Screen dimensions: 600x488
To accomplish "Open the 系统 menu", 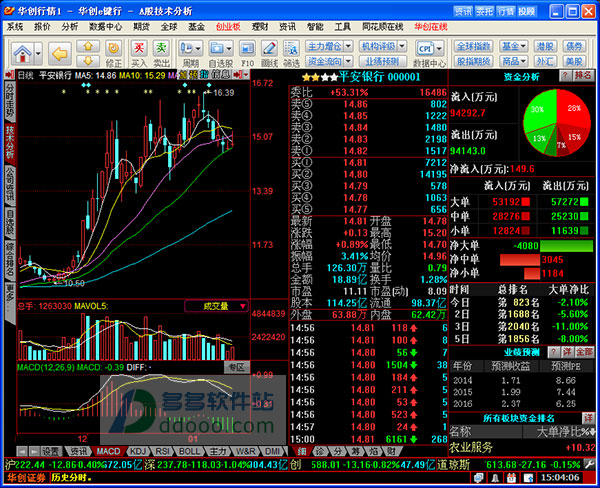I will (x=15, y=27).
